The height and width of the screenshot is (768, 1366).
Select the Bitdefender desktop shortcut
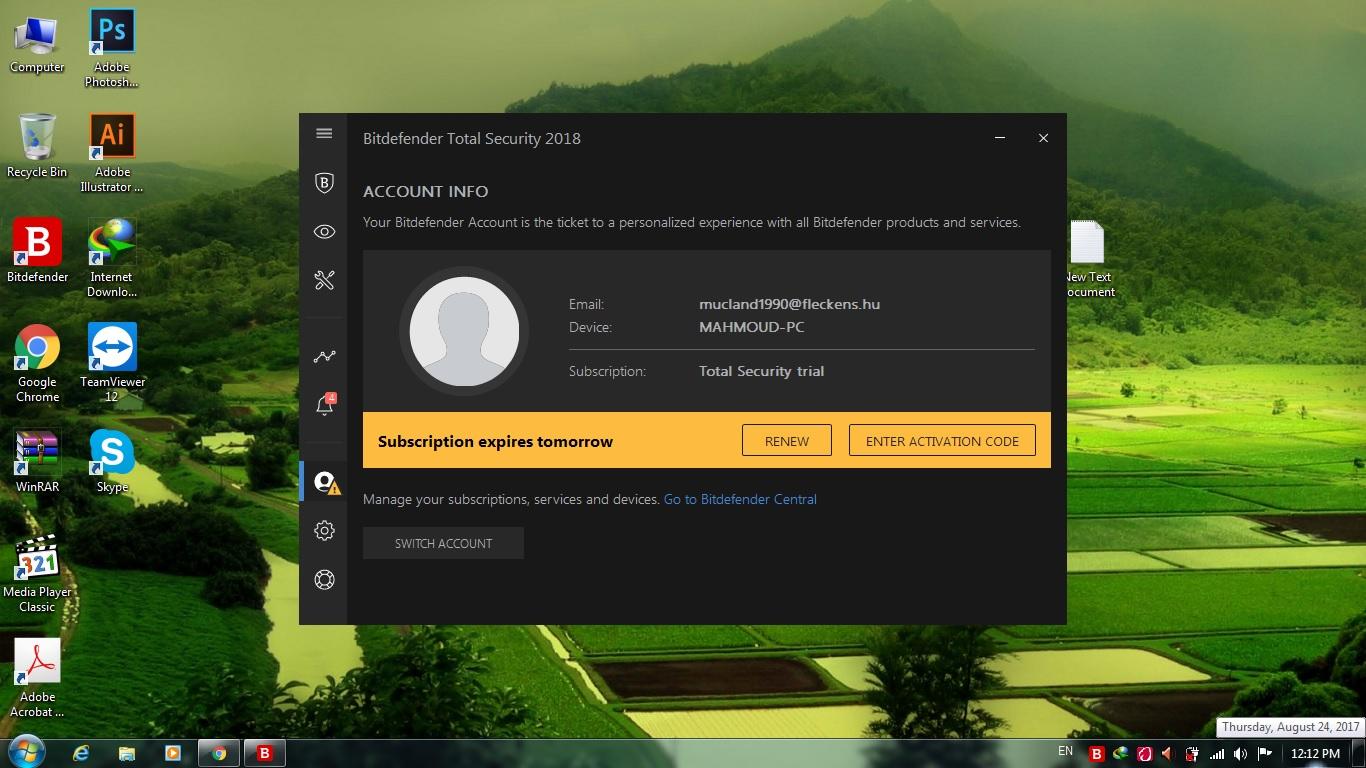click(x=37, y=251)
